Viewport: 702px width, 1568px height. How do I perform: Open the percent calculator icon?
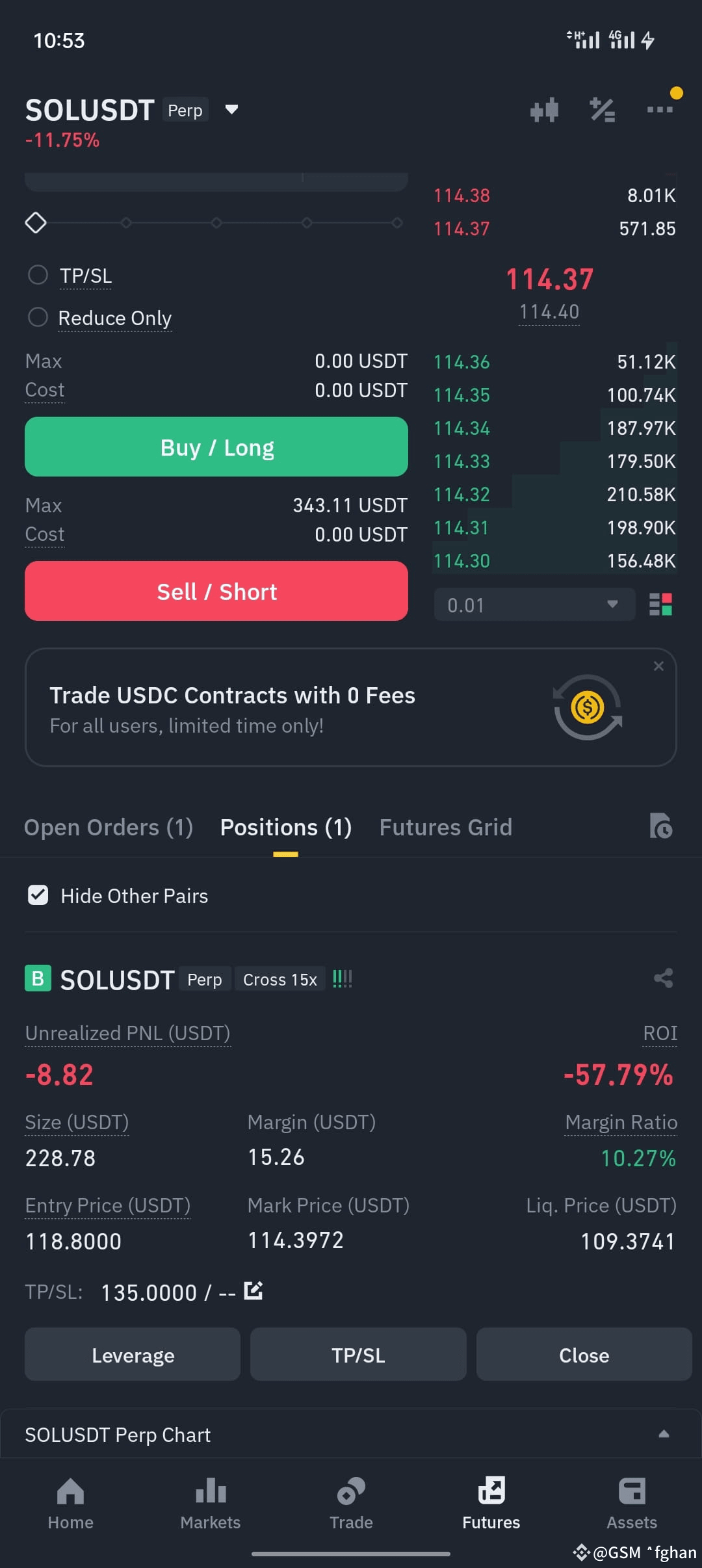(x=603, y=110)
